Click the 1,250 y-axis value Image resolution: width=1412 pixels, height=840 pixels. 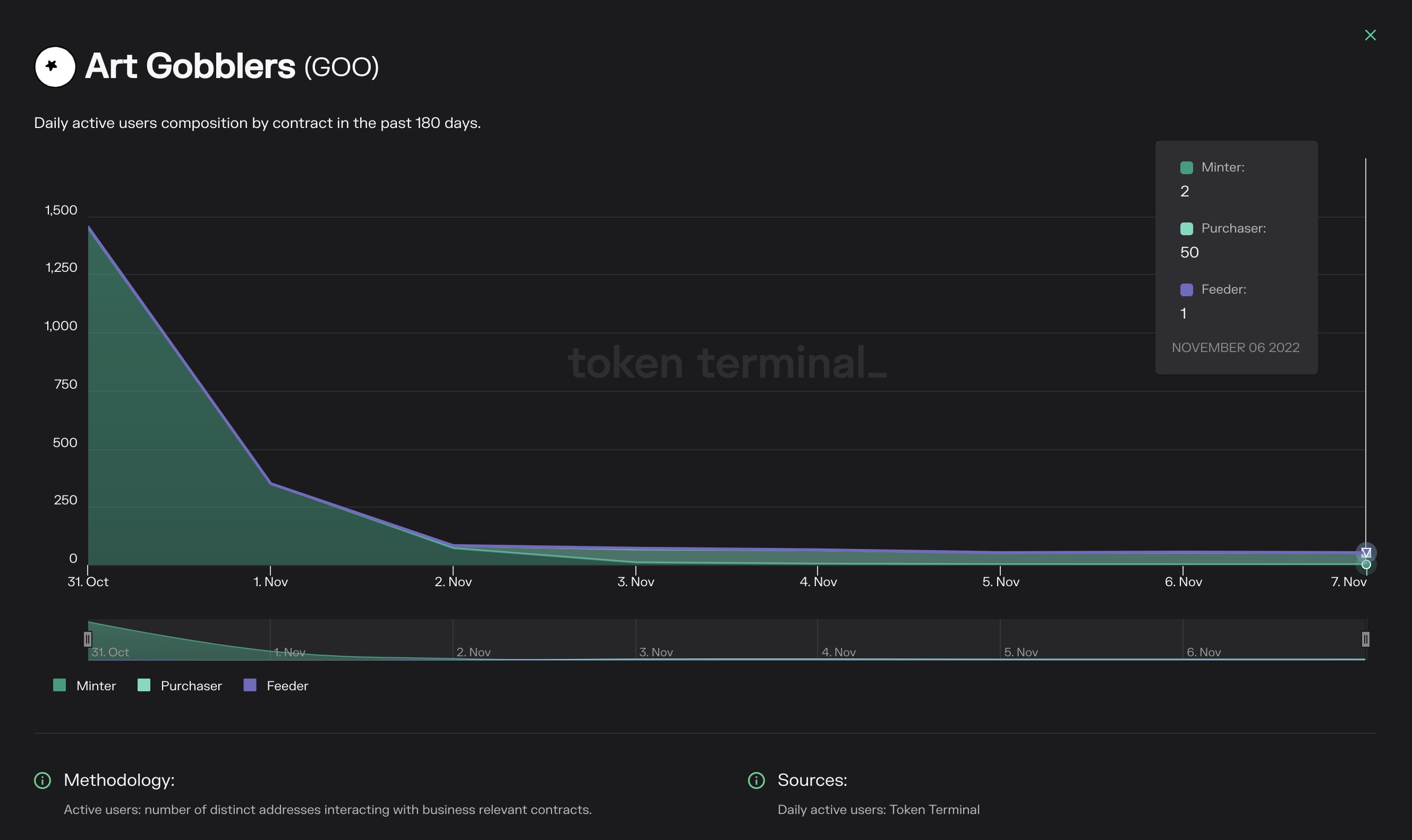(61, 268)
